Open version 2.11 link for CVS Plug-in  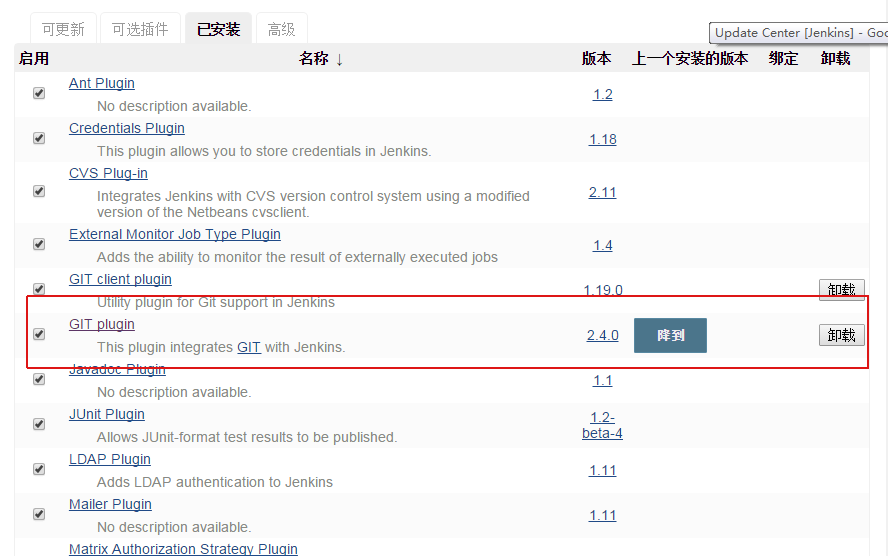point(603,193)
